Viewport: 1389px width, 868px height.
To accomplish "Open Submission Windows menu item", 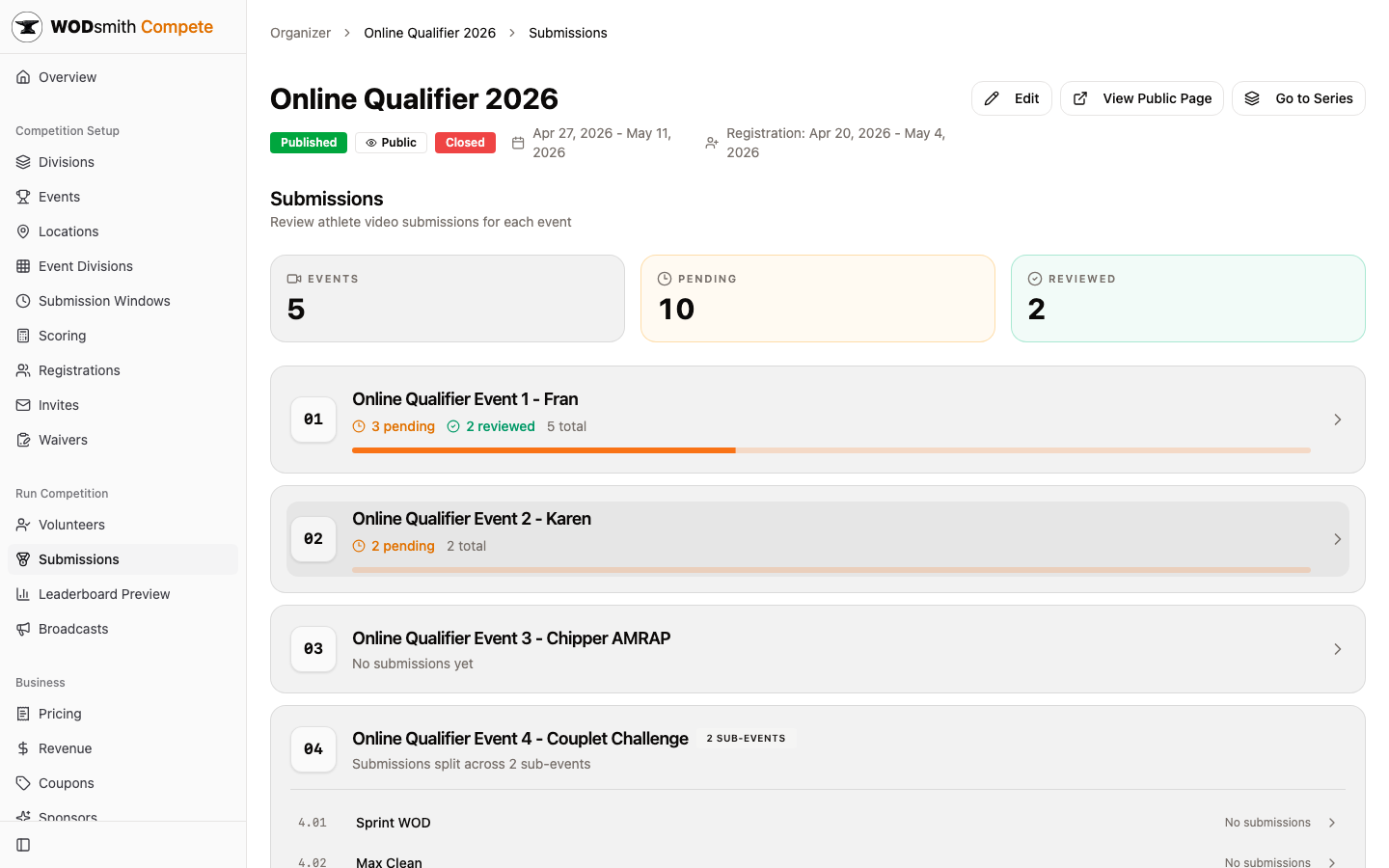I will pyautogui.click(x=123, y=301).
